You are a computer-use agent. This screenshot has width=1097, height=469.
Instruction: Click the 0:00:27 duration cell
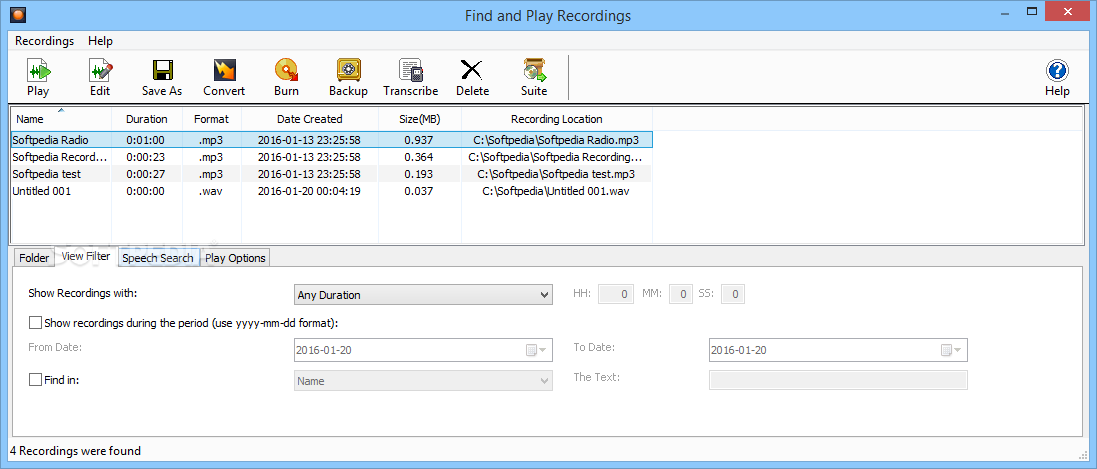point(146,174)
